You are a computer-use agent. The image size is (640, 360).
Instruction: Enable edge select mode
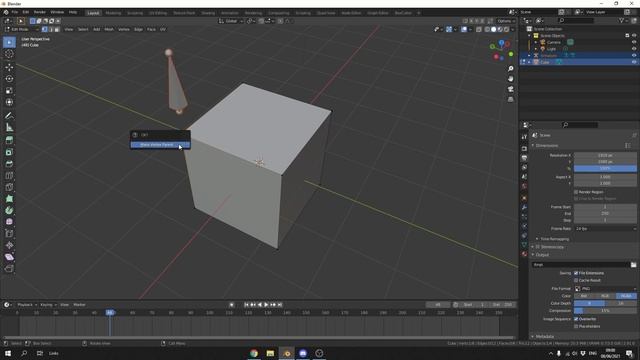(51, 29)
